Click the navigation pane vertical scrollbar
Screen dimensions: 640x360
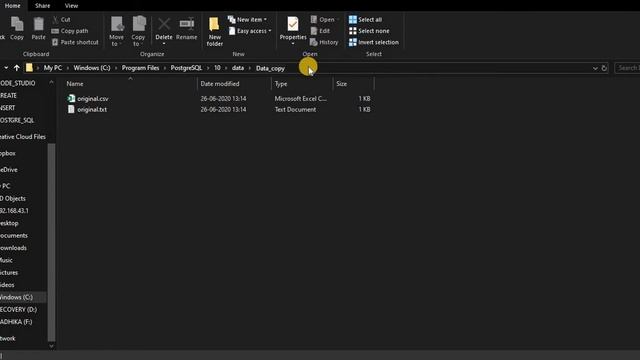pos(51,242)
